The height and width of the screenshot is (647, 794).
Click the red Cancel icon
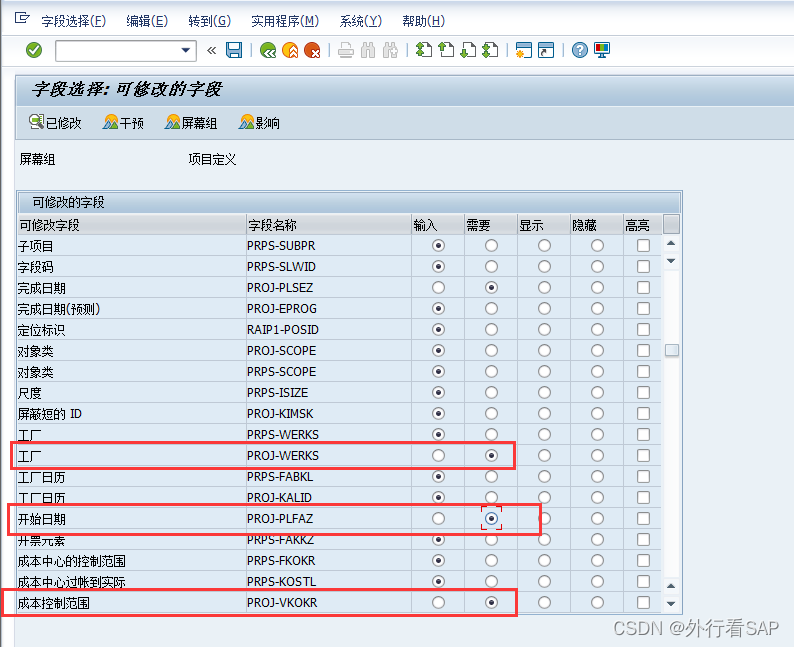coord(312,50)
